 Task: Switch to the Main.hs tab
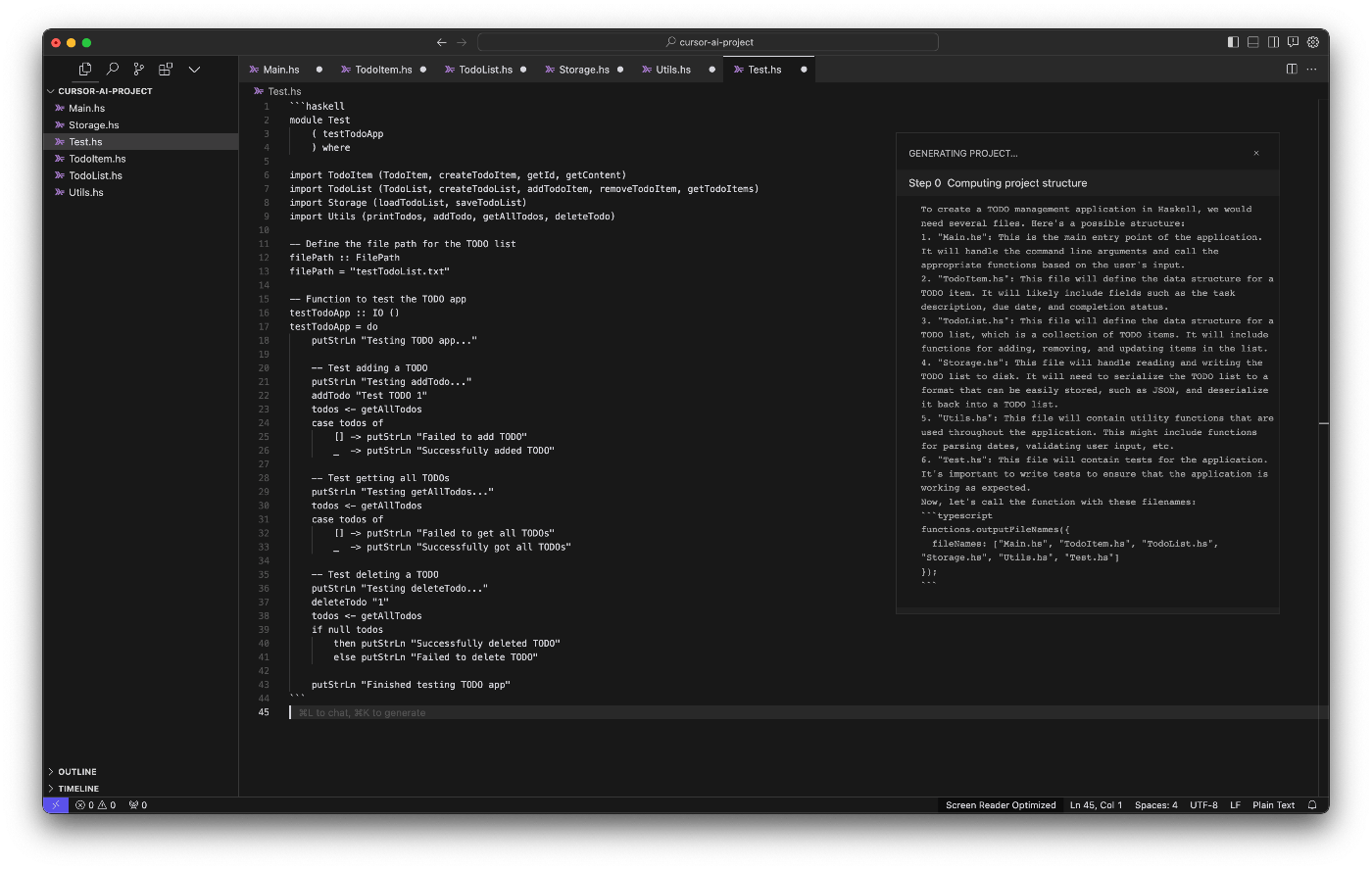click(280, 70)
